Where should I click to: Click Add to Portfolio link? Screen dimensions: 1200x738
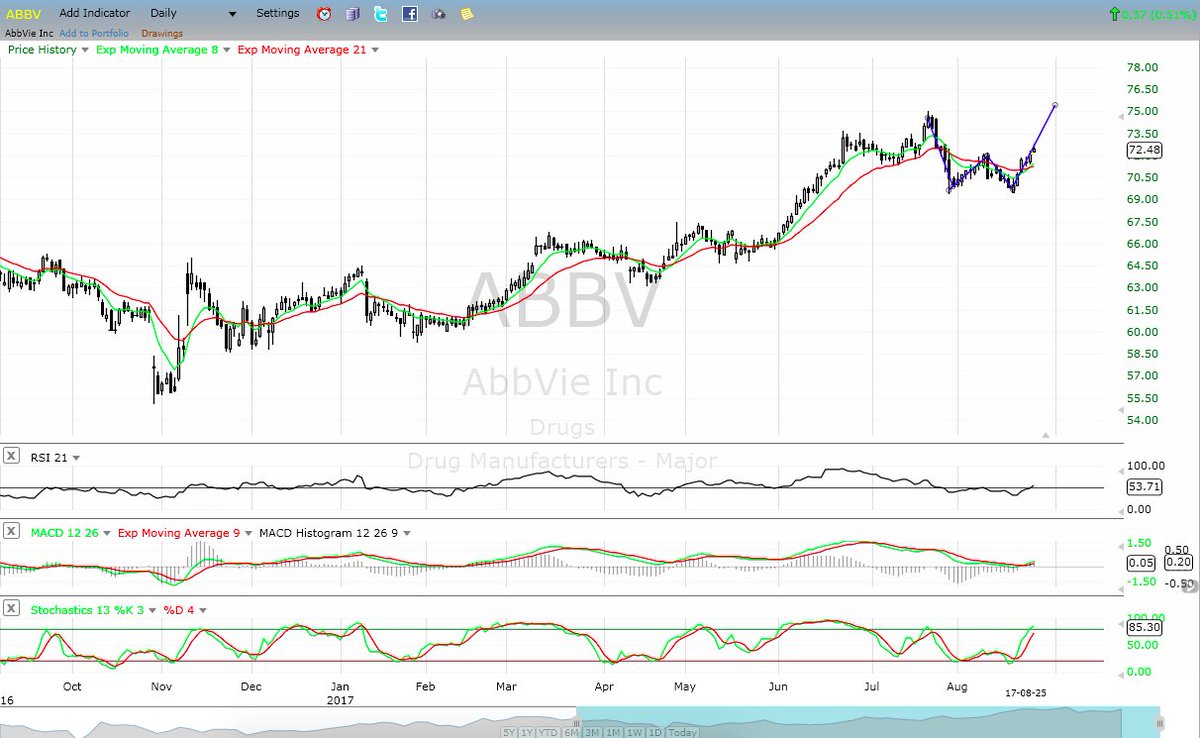[x=94, y=33]
